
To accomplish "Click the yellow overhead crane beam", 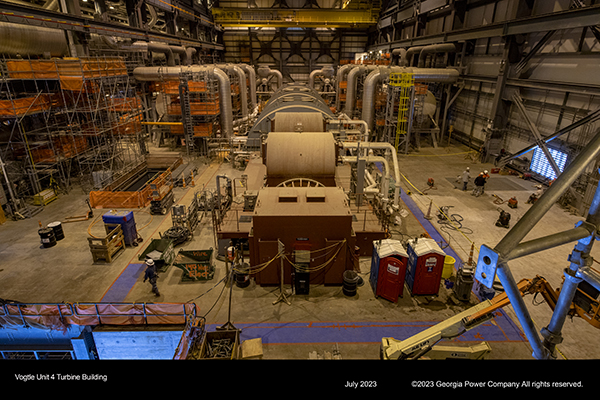I will click(295, 16).
